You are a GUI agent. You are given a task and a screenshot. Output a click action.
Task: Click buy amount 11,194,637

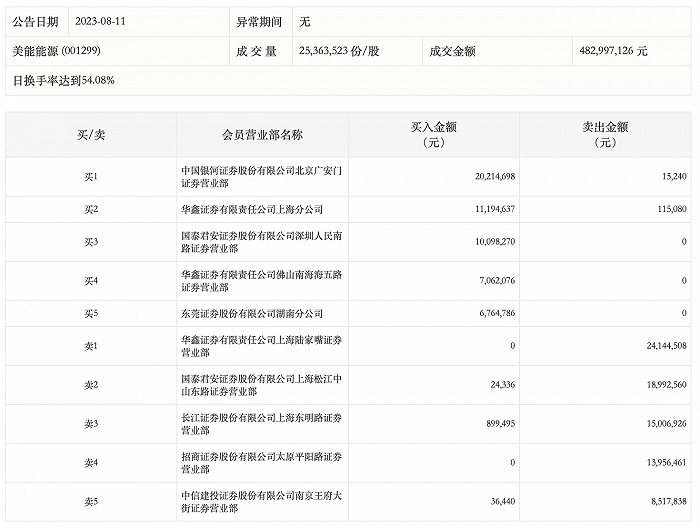tap(495, 209)
